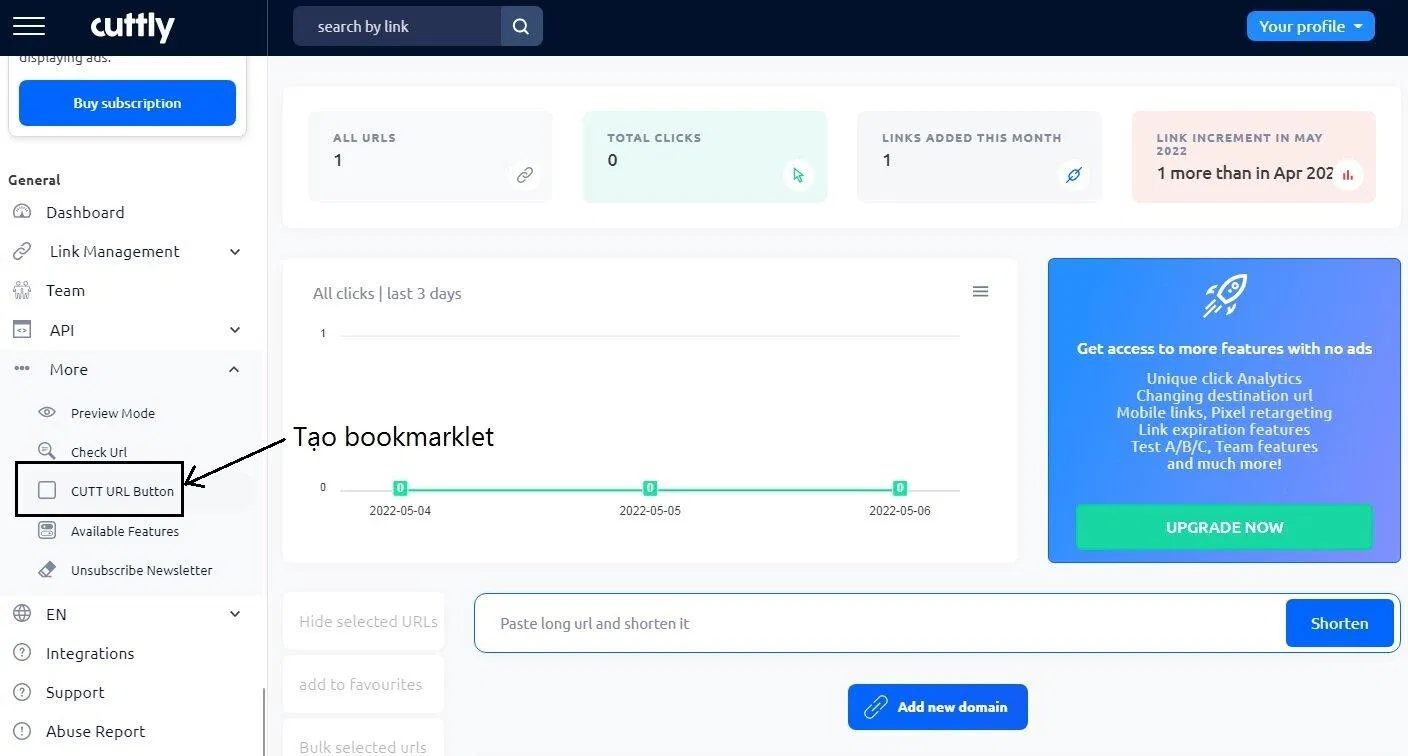The image size is (1408, 756).
Task: Open the chart options menu icon
Action: [980, 292]
